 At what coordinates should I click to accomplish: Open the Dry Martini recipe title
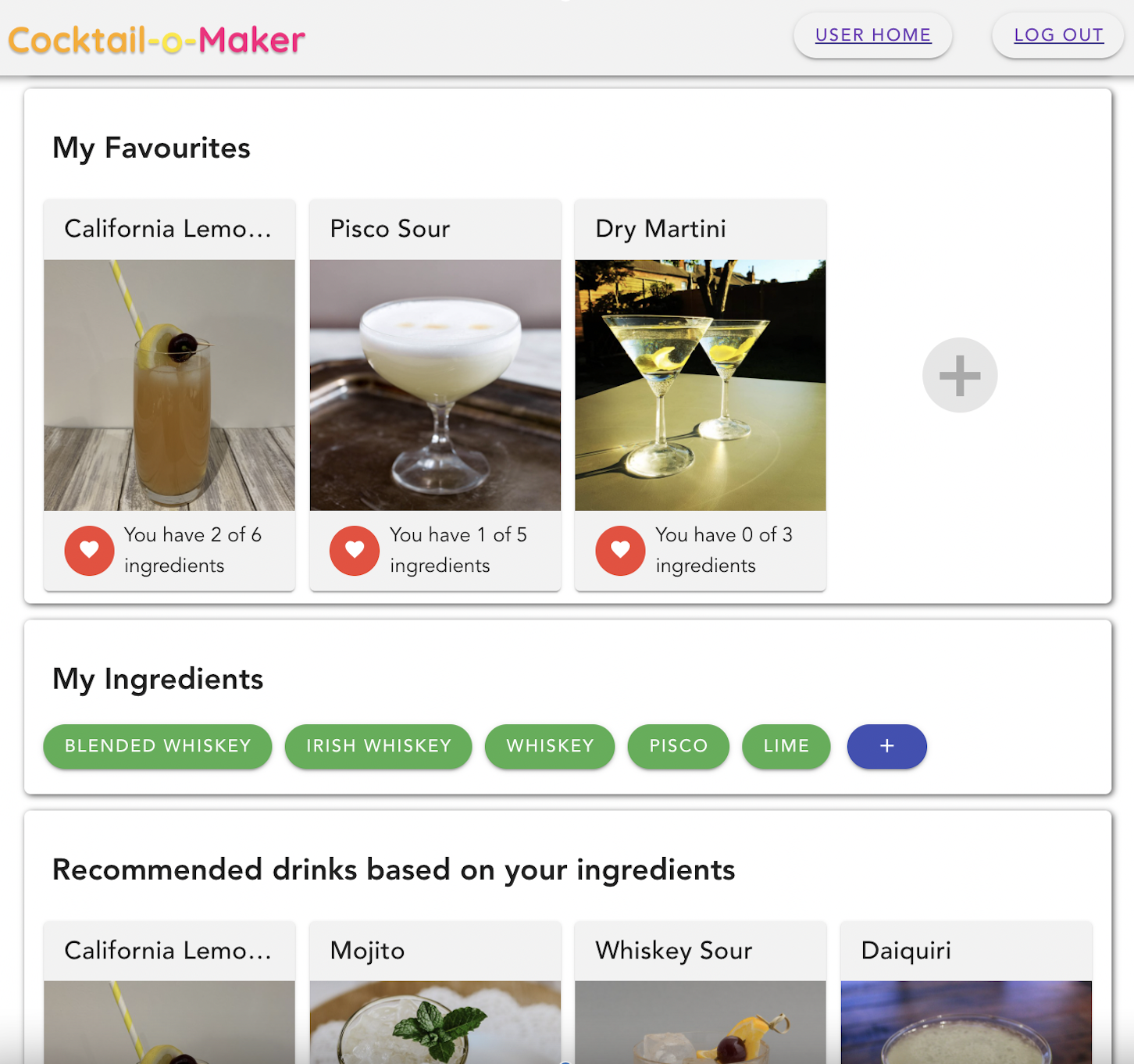(x=661, y=228)
